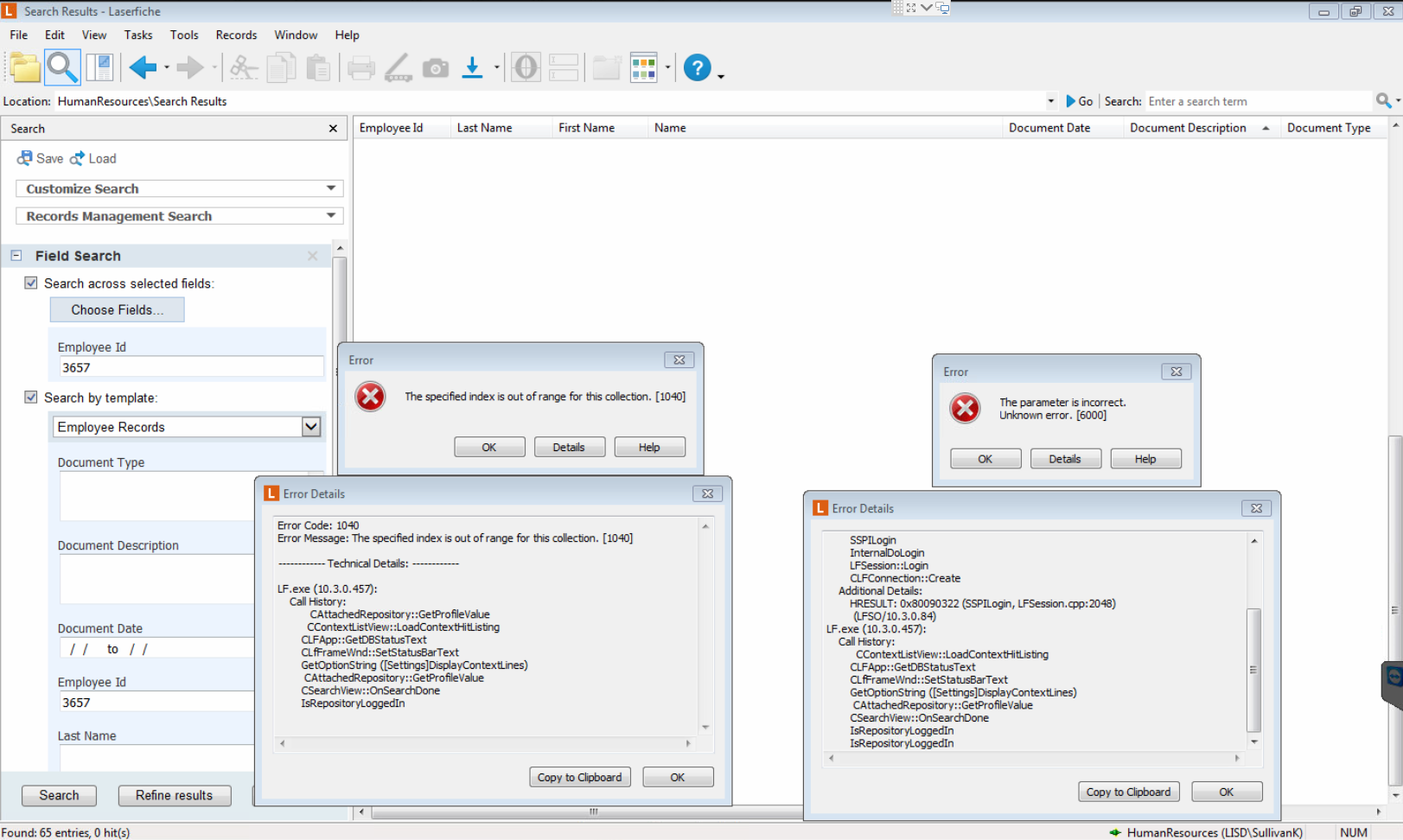This screenshot has height=840, width=1403.
Task: Click the blue Import download icon
Action: click(x=472, y=67)
